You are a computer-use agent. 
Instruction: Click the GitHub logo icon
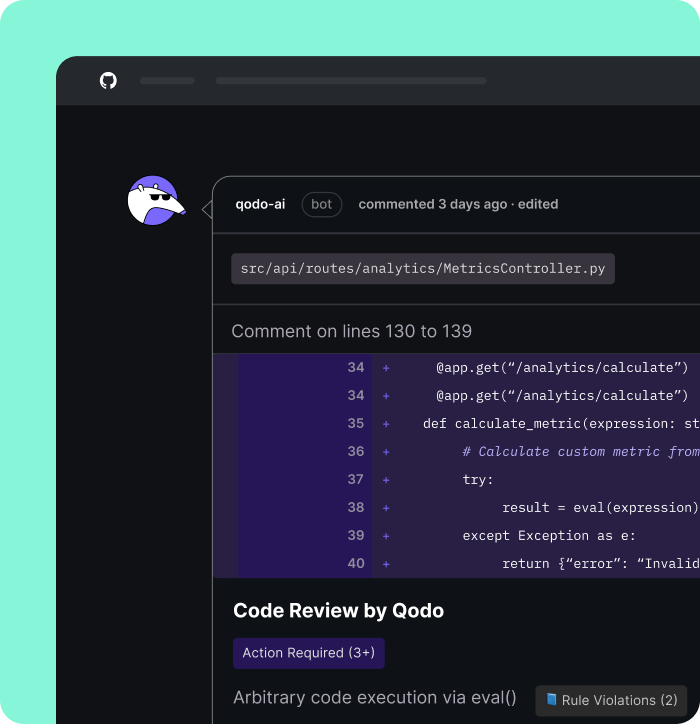(x=108, y=80)
